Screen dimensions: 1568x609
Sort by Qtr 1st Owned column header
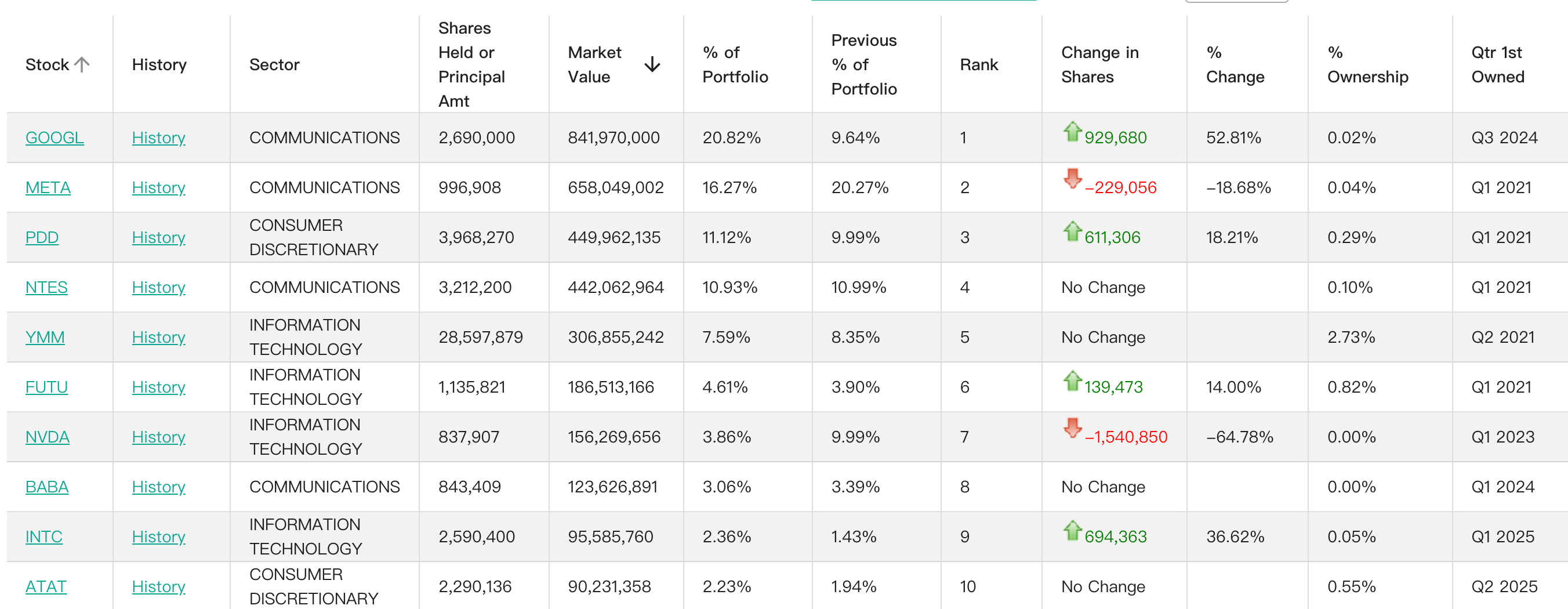1497,64
